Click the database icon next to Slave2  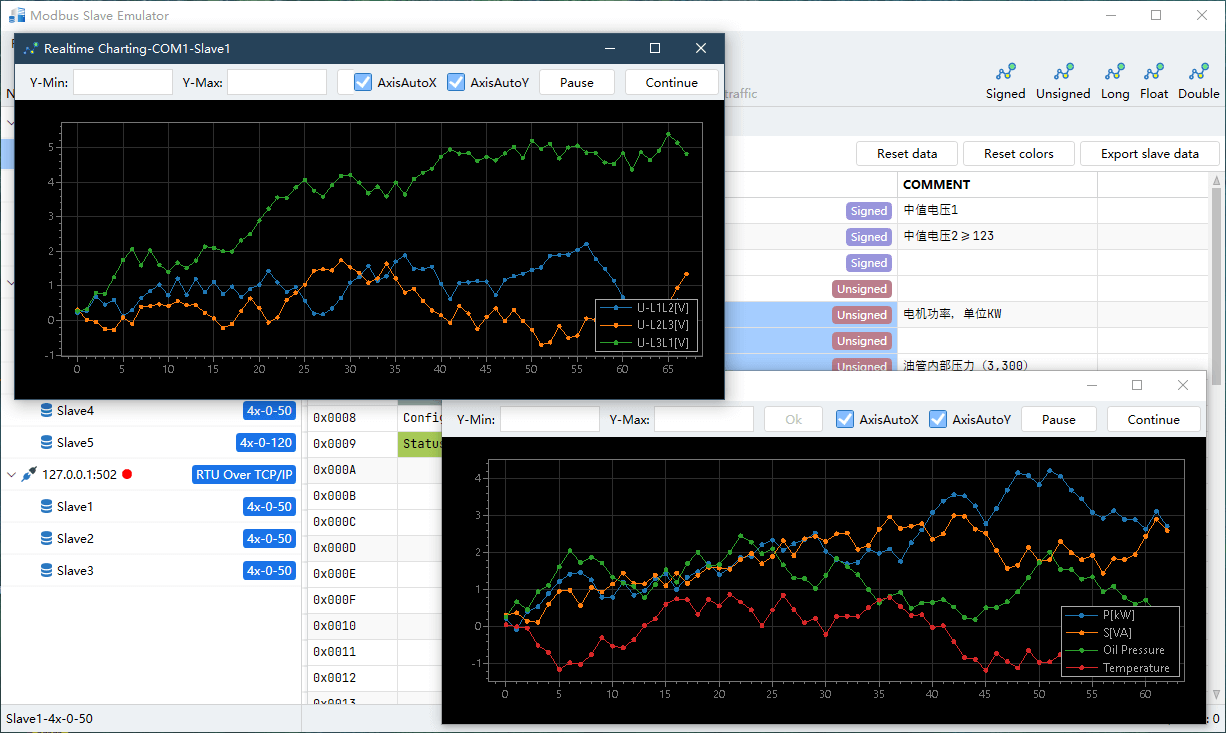pos(46,539)
